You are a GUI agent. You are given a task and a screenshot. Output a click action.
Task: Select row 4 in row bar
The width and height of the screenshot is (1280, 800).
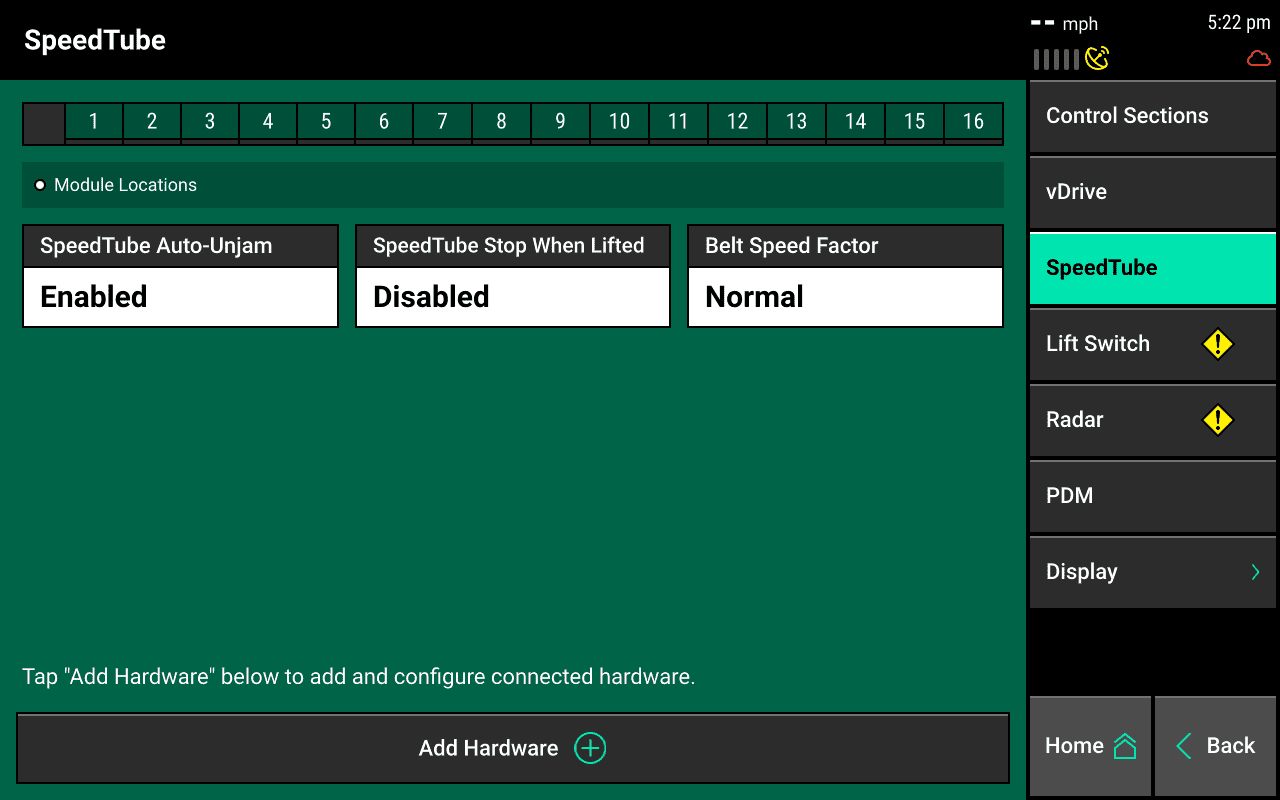pyautogui.click(x=268, y=123)
